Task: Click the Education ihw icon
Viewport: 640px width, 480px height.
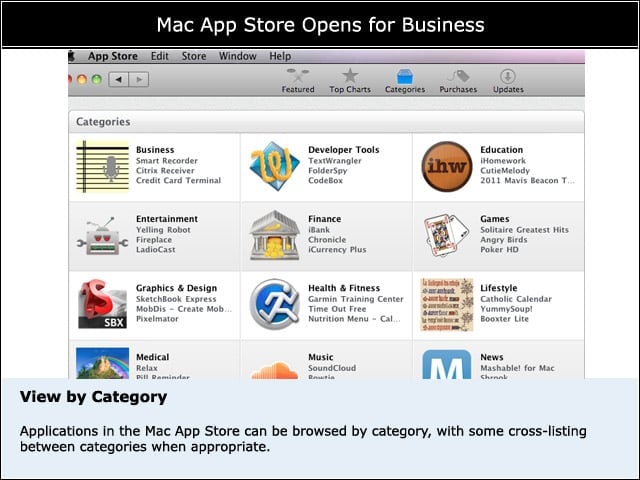Action: (x=447, y=166)
